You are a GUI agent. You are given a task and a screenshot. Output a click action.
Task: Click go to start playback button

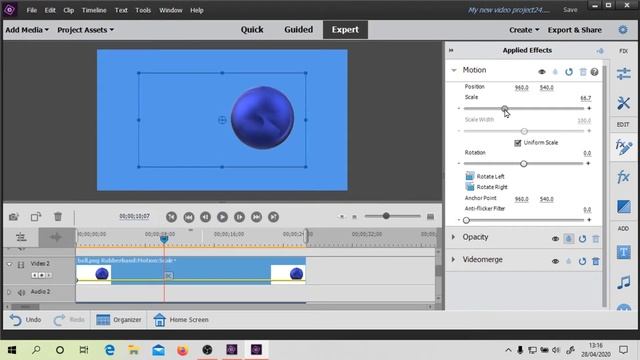tap(171, 217)
